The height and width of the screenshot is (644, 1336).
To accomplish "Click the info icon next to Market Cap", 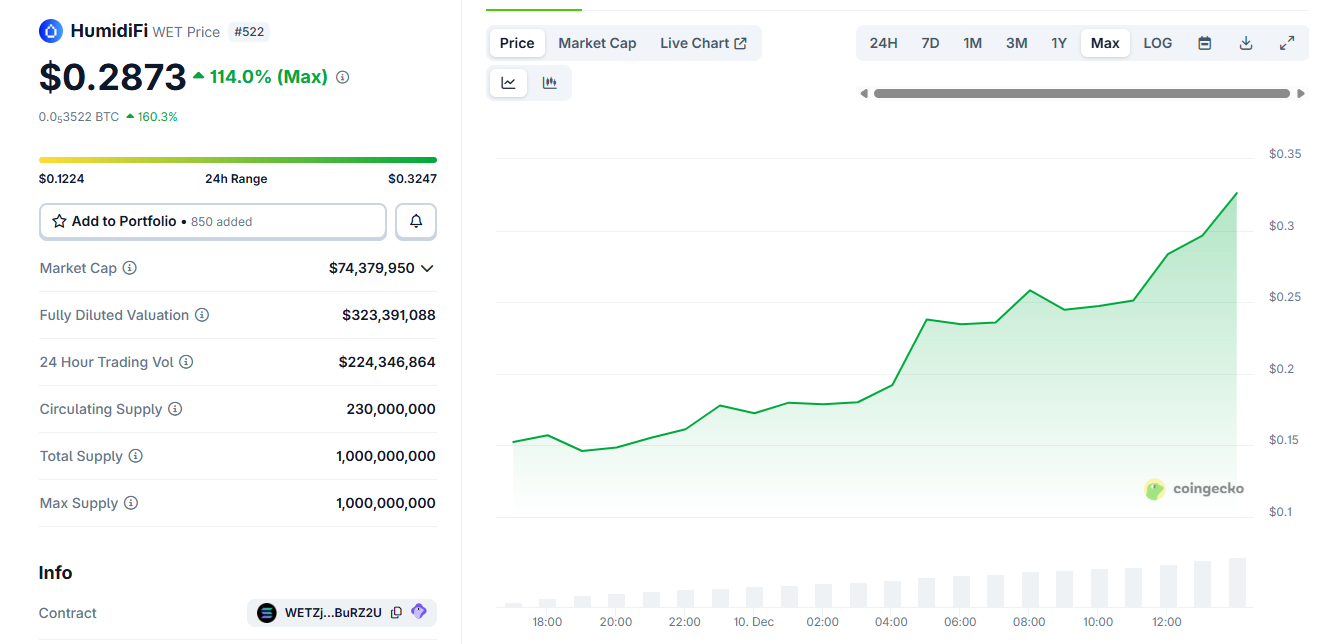I will click(x=131, y=268).
